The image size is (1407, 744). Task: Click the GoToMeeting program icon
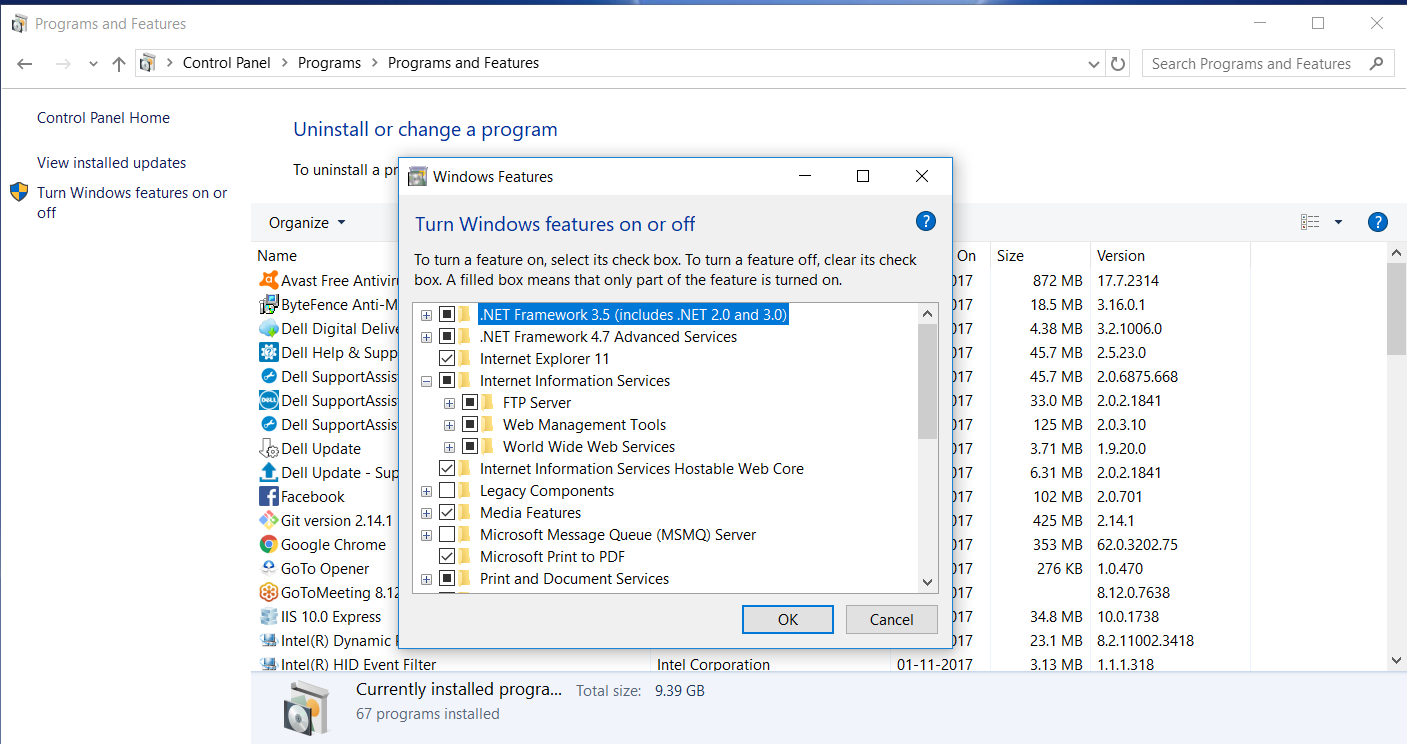268,593
